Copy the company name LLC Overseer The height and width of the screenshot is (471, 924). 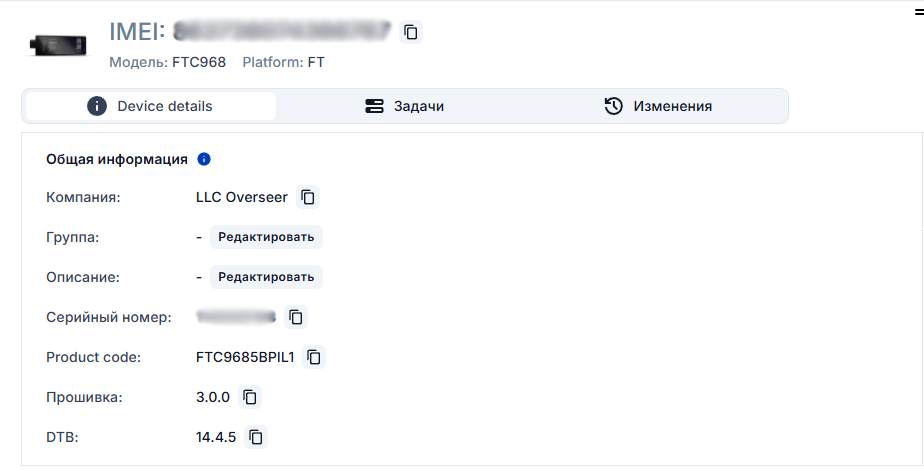click(x=309, y=197)
